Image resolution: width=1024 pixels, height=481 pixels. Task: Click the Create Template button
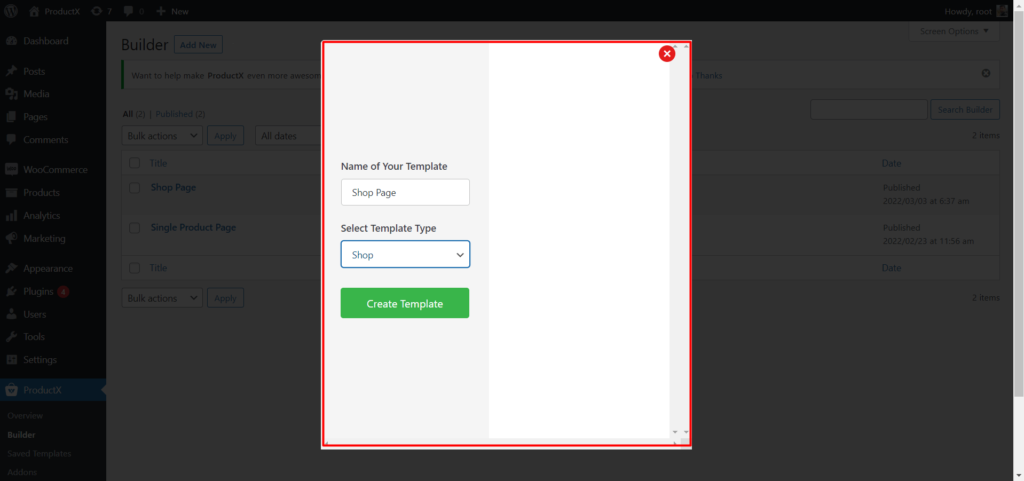pos(405,303)
